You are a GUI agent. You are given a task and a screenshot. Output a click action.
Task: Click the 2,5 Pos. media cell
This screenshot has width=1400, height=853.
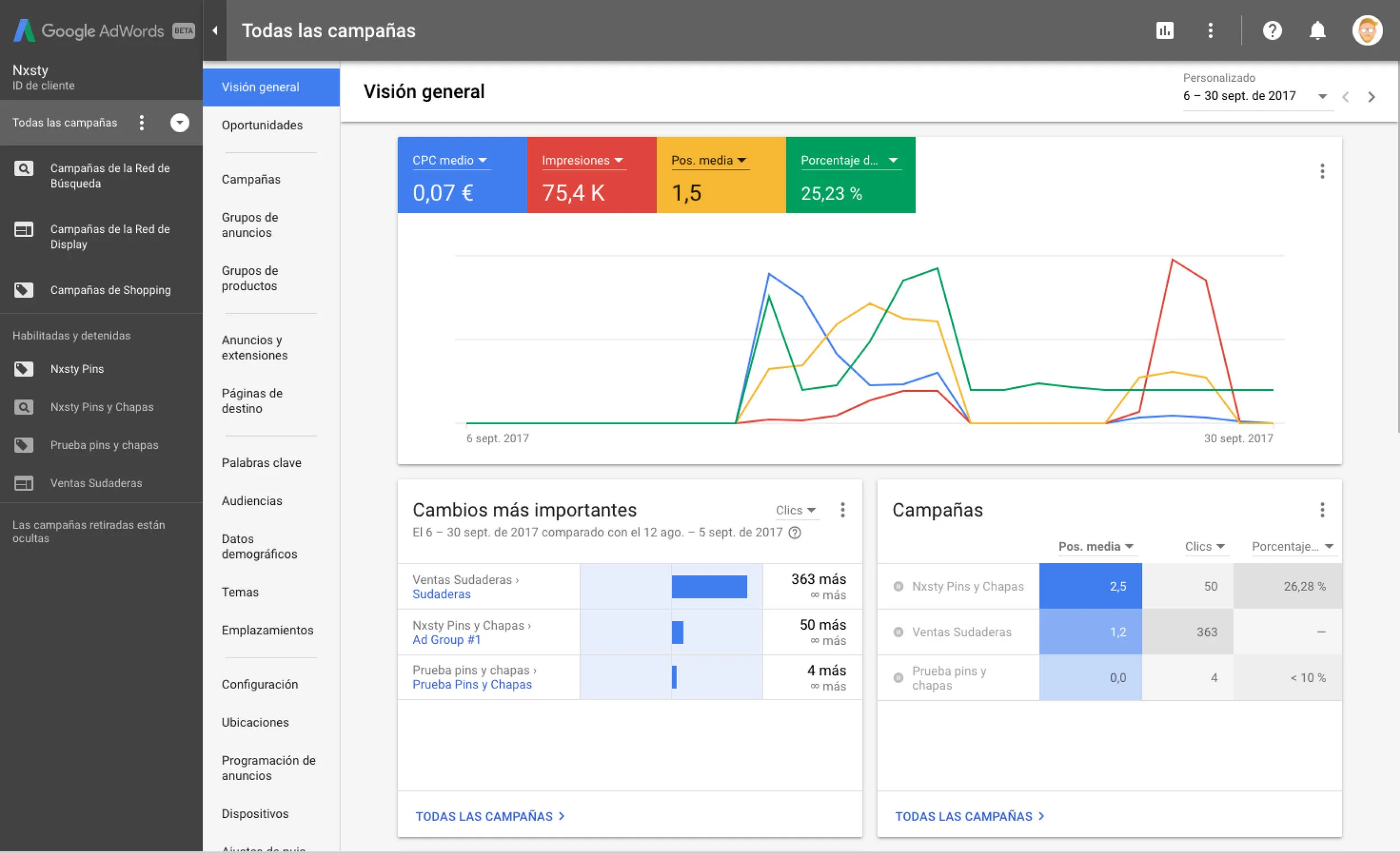[1090, 587]
